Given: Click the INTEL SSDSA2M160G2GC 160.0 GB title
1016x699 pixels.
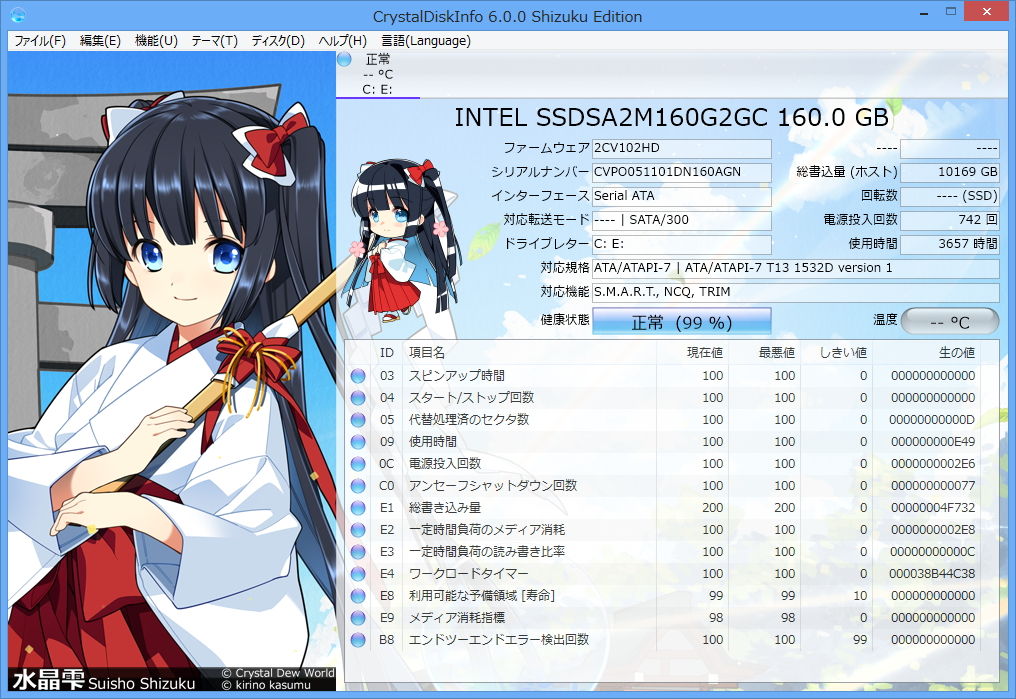Looking at the screenshot, I should (671, 118).
